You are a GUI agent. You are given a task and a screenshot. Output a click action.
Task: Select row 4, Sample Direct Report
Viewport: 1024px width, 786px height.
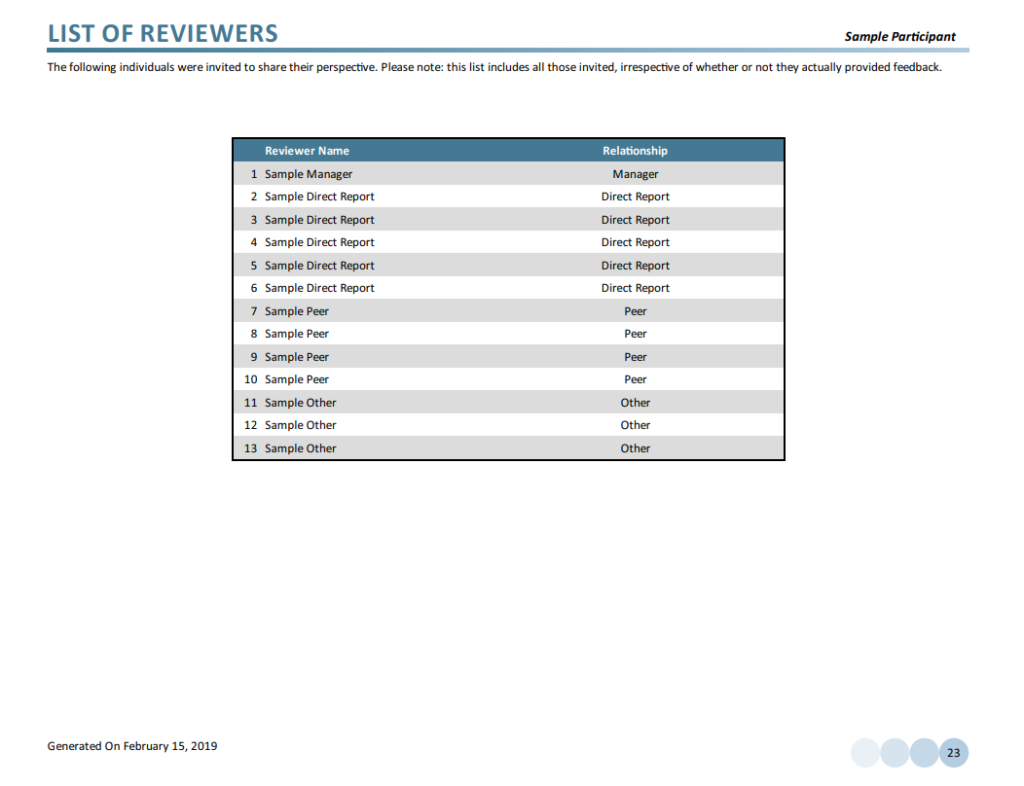318,242
